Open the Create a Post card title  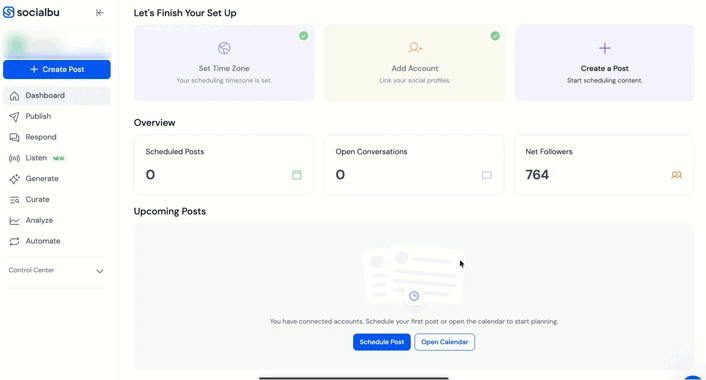[605, 68]
